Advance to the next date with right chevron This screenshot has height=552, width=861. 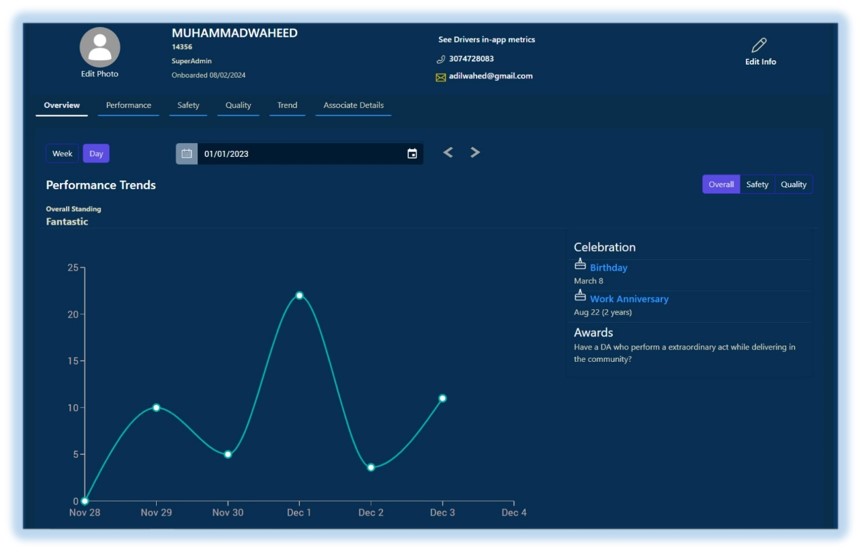point(475,153)
